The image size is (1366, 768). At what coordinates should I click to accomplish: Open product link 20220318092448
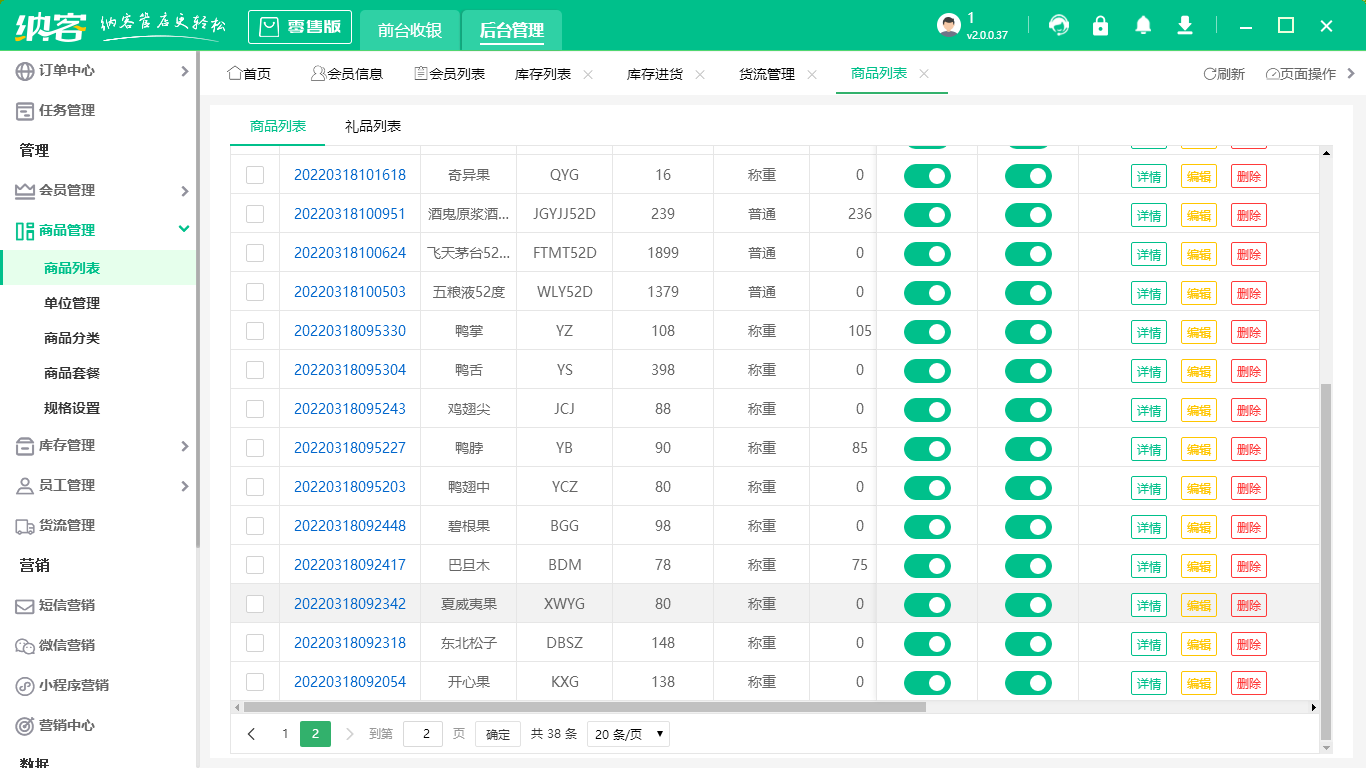pyautogui.click(x=349, y=526)
